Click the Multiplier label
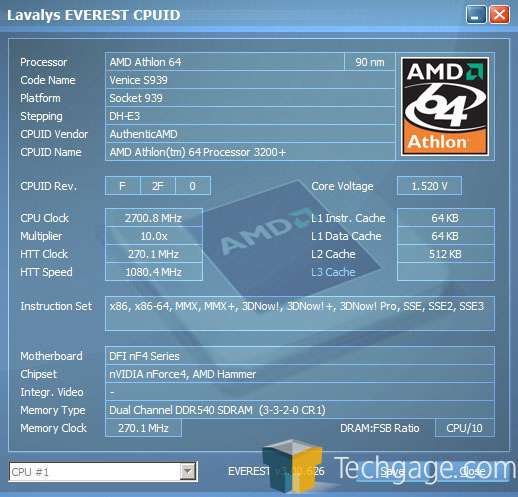Screen dimensions: 518x497 pos(41,236)
